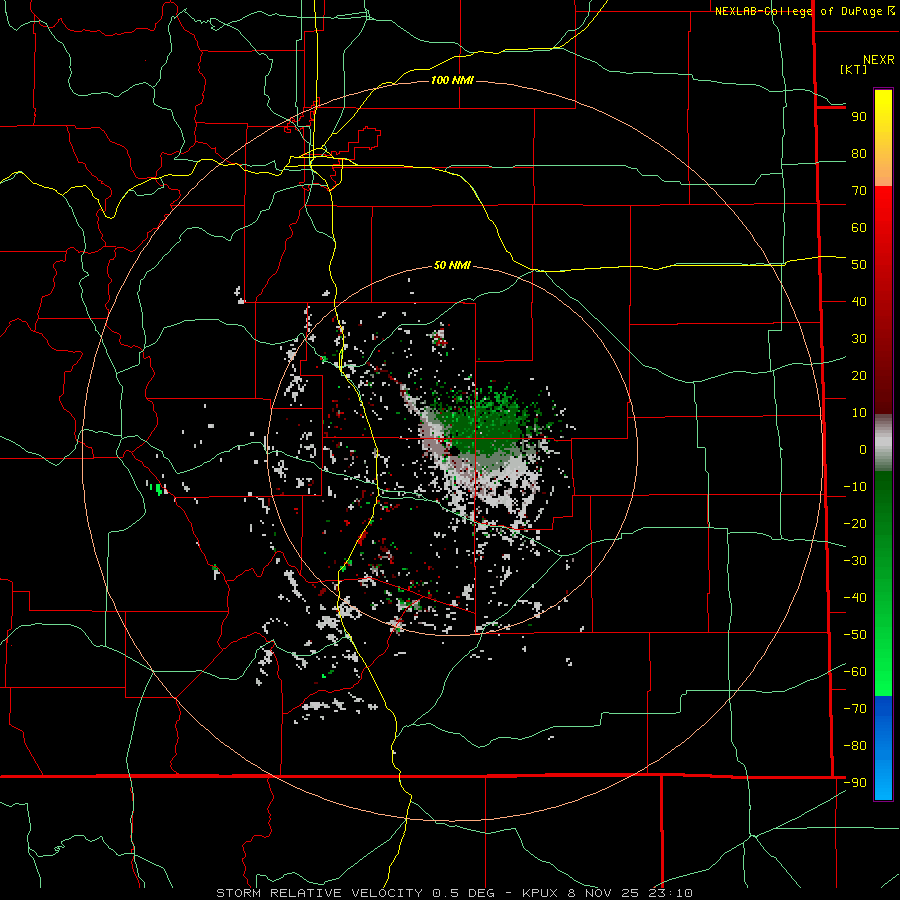
Task: Click the 30 value on the color scale
Action: coord(859,339)
